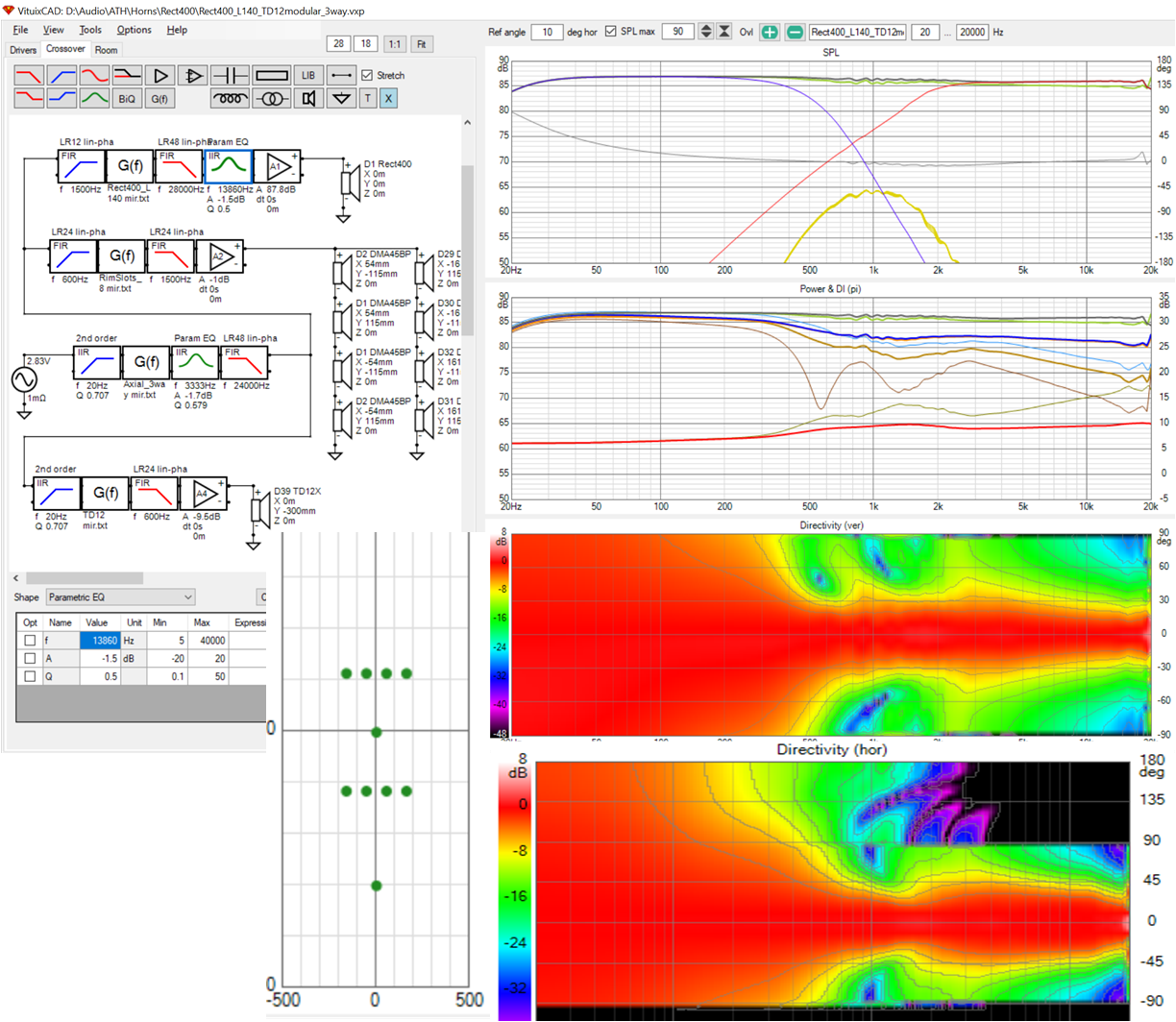
Task: Click the hourglass-shaped SPL scale button
Action: [724, 32]
